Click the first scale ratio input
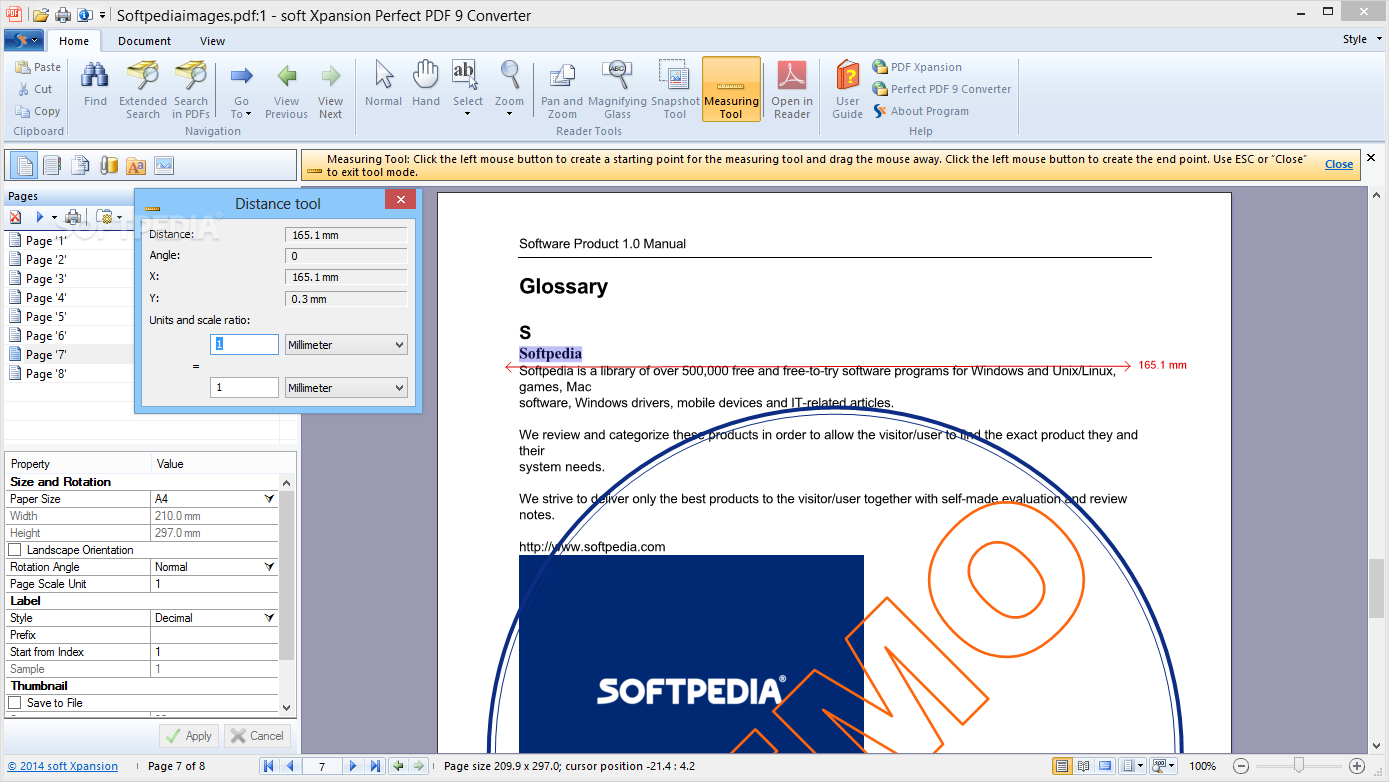The width and height of the screenshot is (1389, 782). click(x=244, y=344)
